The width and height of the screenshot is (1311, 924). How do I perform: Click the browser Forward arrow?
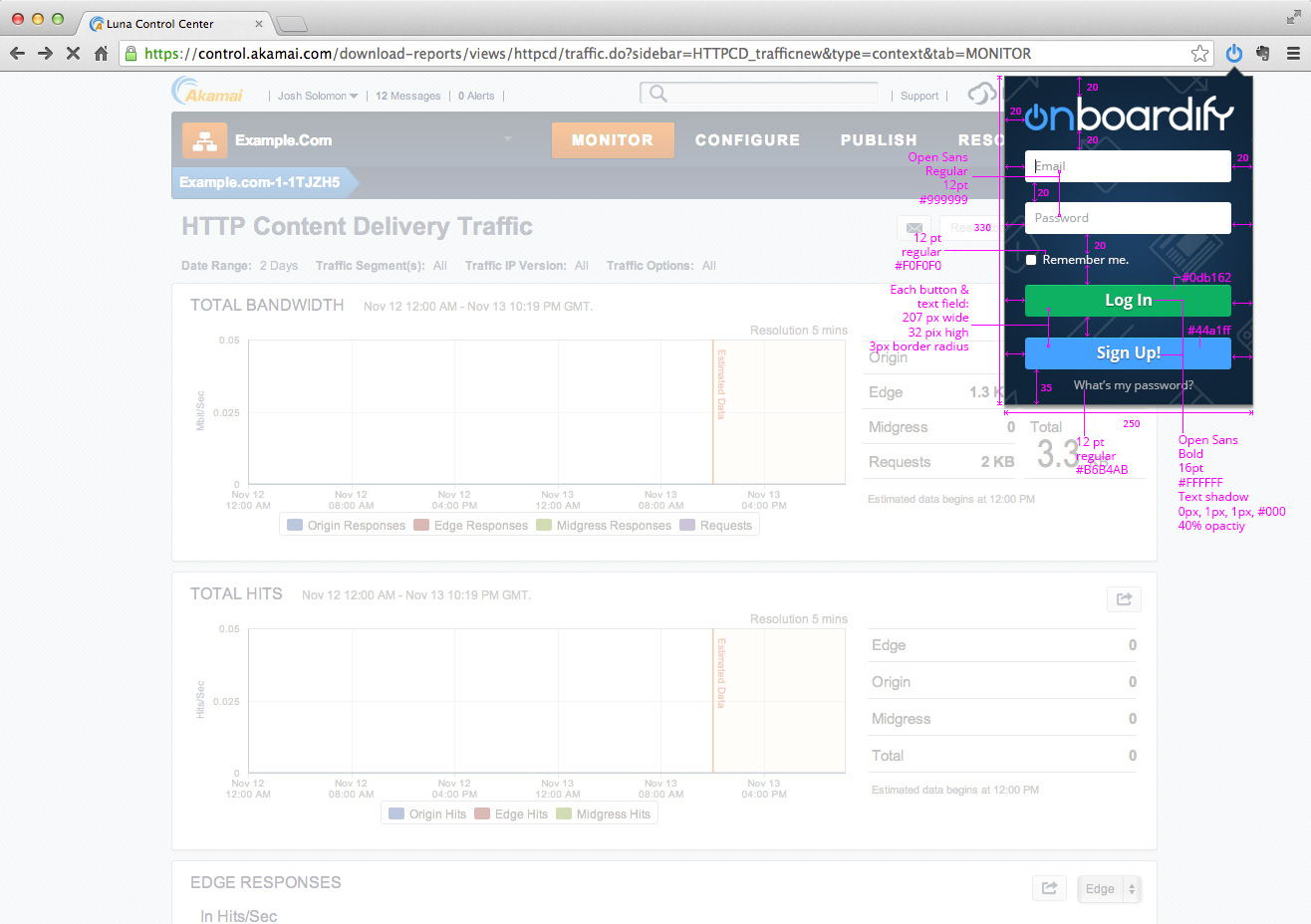pyautogui.click(x=45, y=54)
